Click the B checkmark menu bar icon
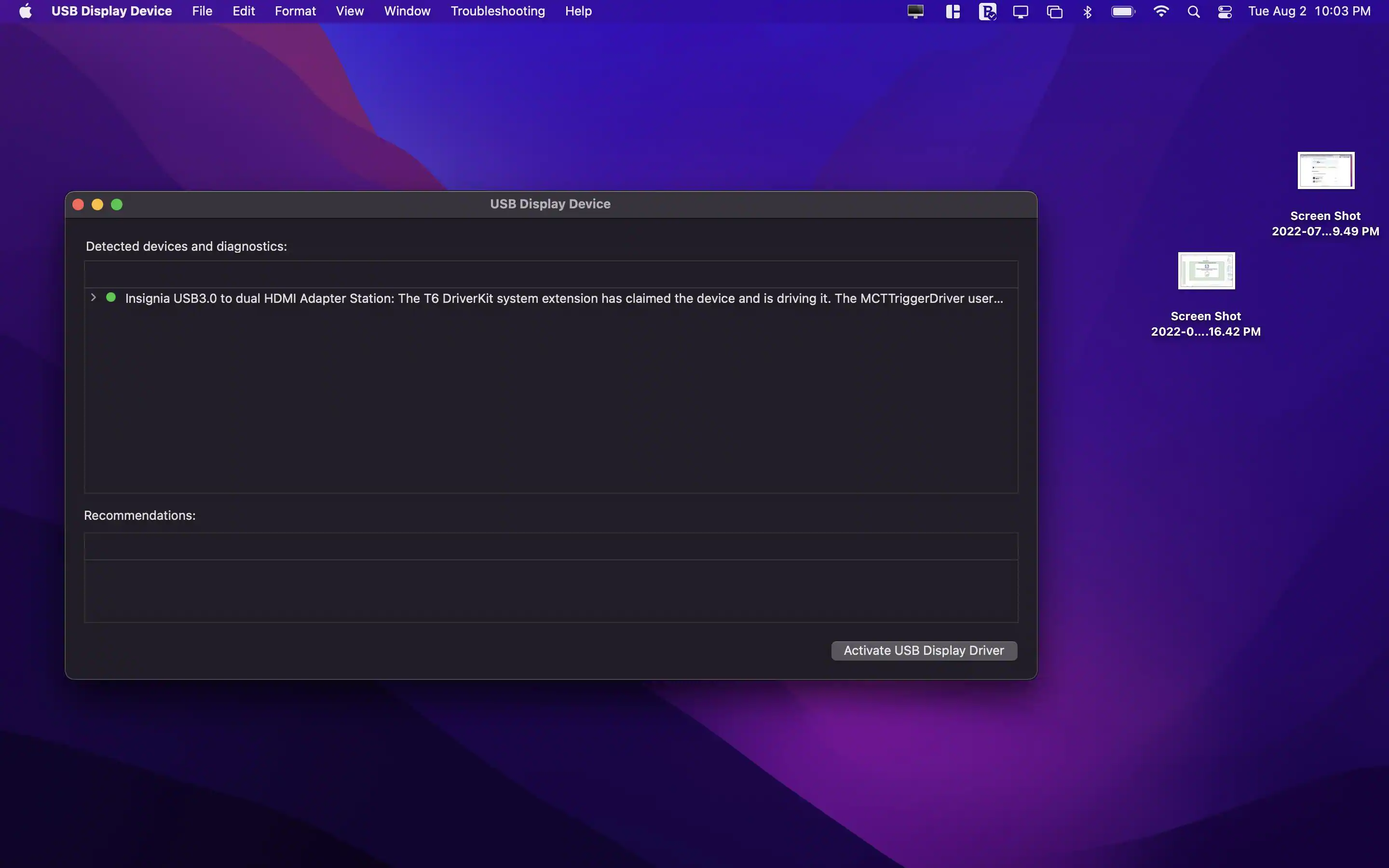The width and height of the screenshot is (1389, 868). (x=987, y=12)
